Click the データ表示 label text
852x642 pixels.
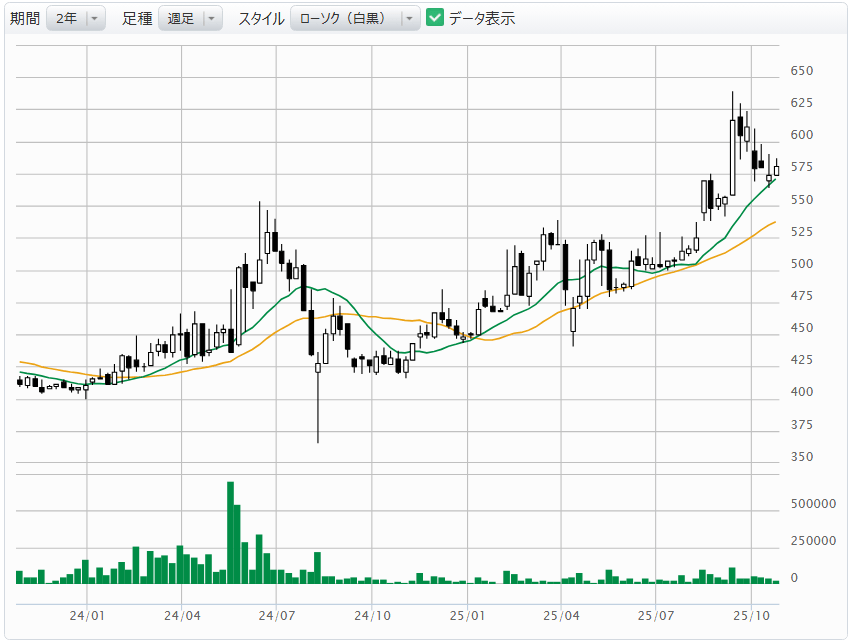481,18
